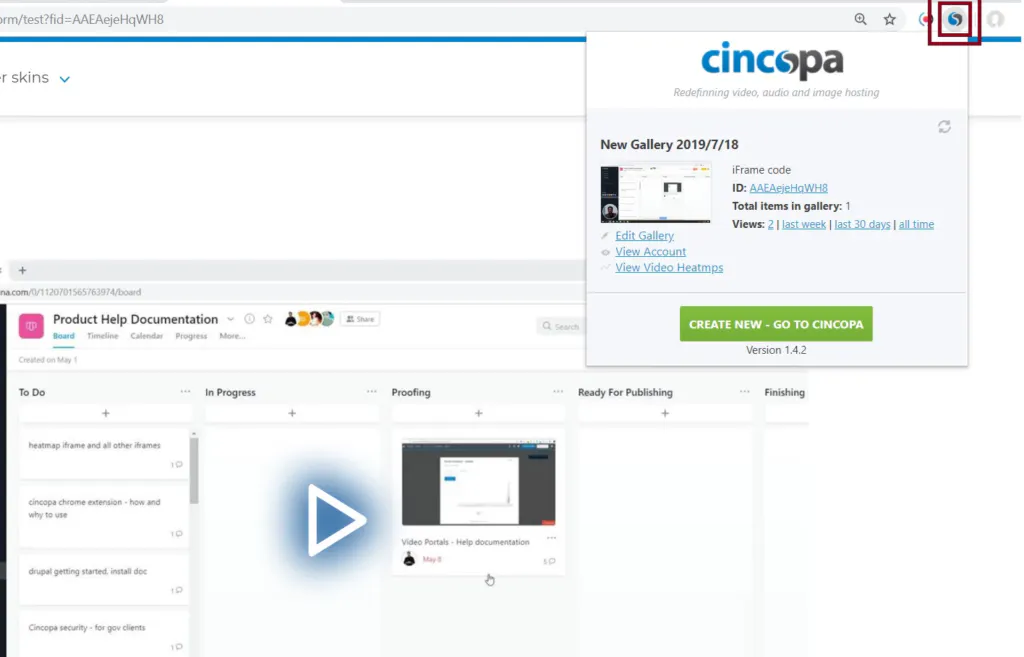Click the pink project icon beside Product Help Documentation
The image size is (1024, 657).
point(31,326)
